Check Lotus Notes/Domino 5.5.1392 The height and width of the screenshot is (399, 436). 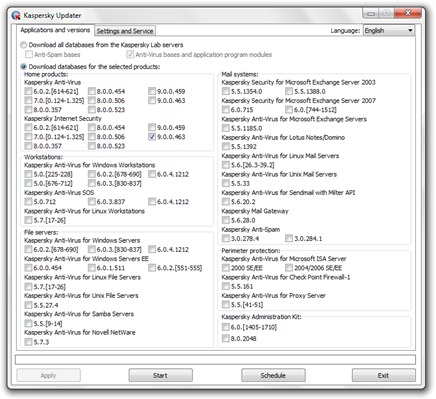226,146
